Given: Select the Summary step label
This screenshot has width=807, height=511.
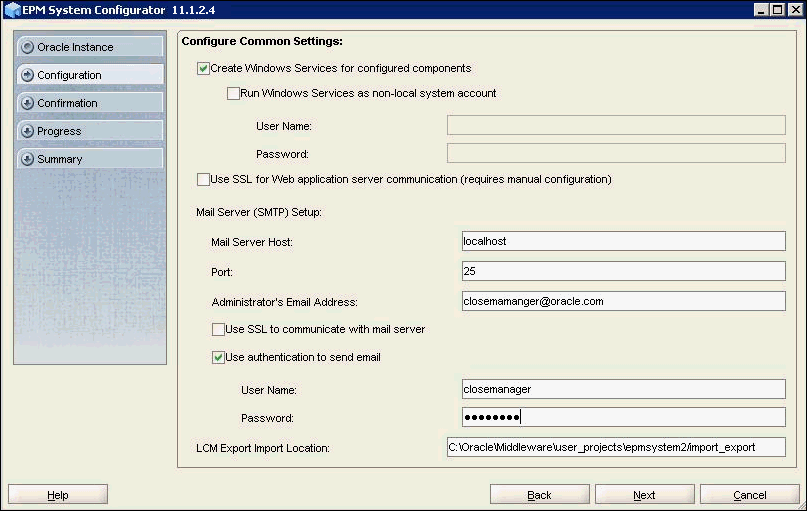Looking at the screenshot, I should tap(60, 160).
